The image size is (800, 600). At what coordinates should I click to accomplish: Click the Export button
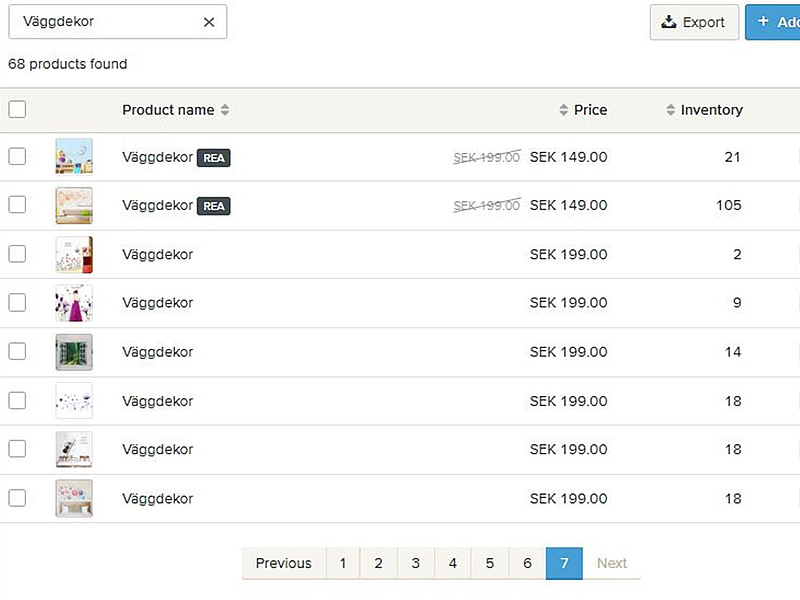pos(694,22)
